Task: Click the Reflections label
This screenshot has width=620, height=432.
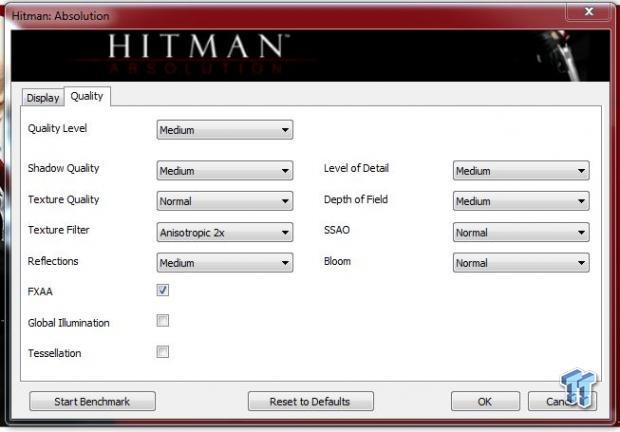Action: (x=53, y=261)
